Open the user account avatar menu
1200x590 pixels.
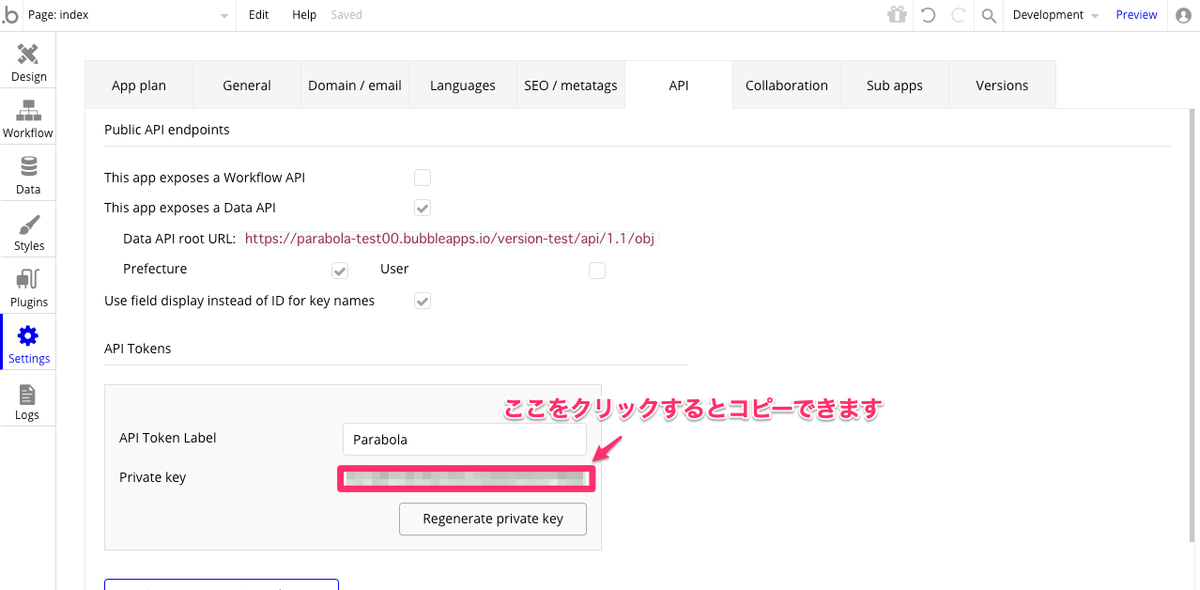[1183, 15]
